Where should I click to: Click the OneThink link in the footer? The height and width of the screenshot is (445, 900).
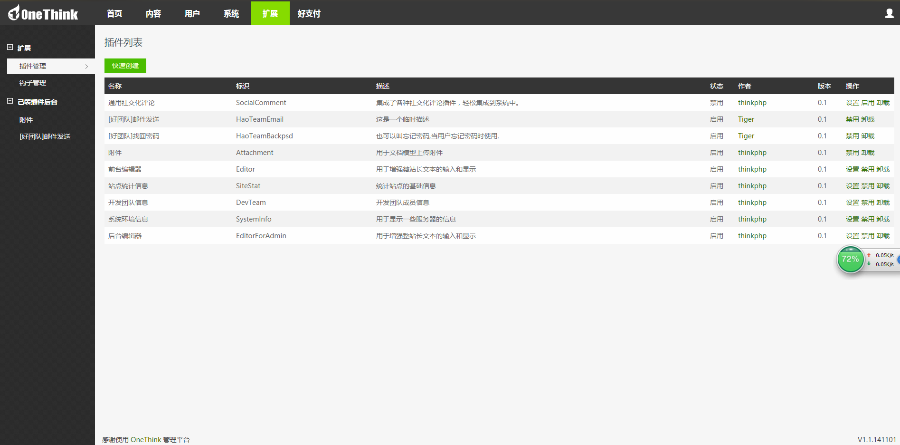pos(146,440)
